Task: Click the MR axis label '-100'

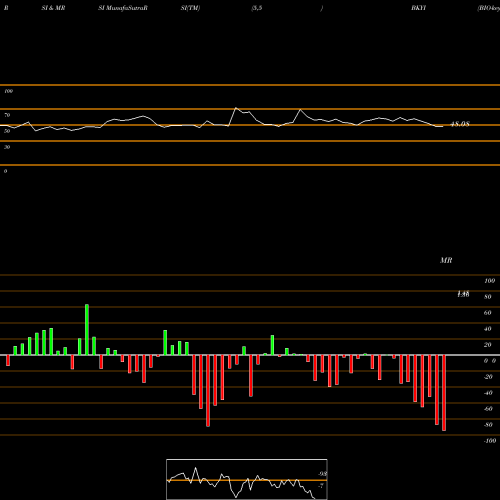Action: [490, 441]
